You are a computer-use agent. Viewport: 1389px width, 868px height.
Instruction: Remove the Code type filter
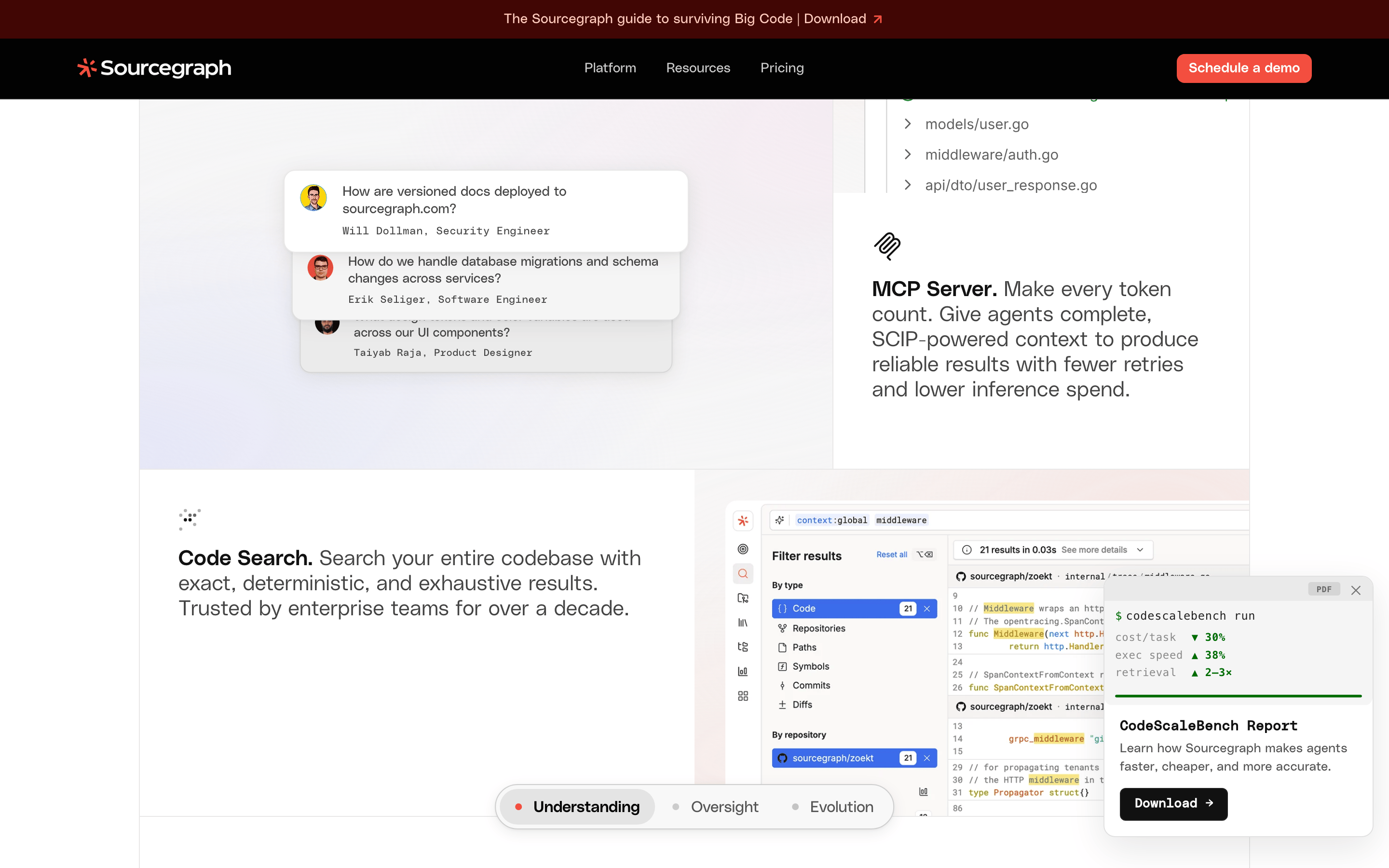pyautogui.click(x=926, y=609)
